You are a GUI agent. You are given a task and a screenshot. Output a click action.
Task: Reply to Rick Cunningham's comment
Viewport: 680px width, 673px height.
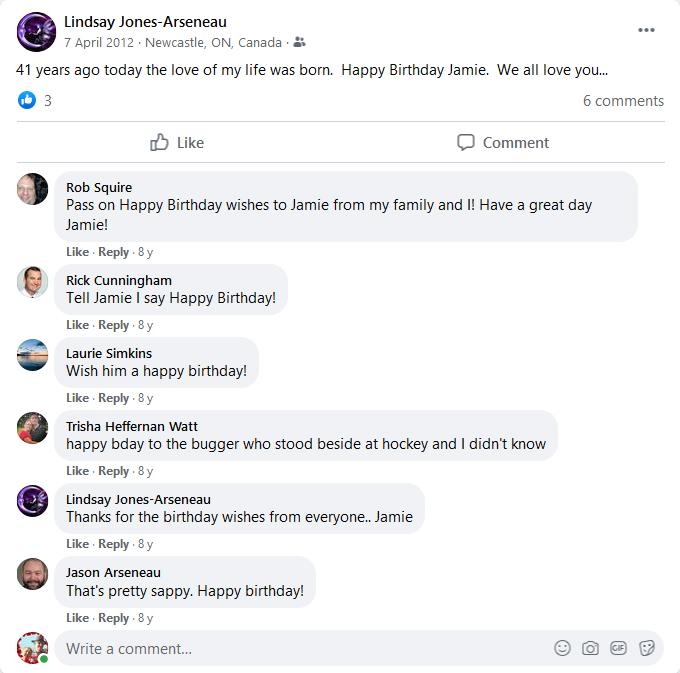[x=114, y=325]
